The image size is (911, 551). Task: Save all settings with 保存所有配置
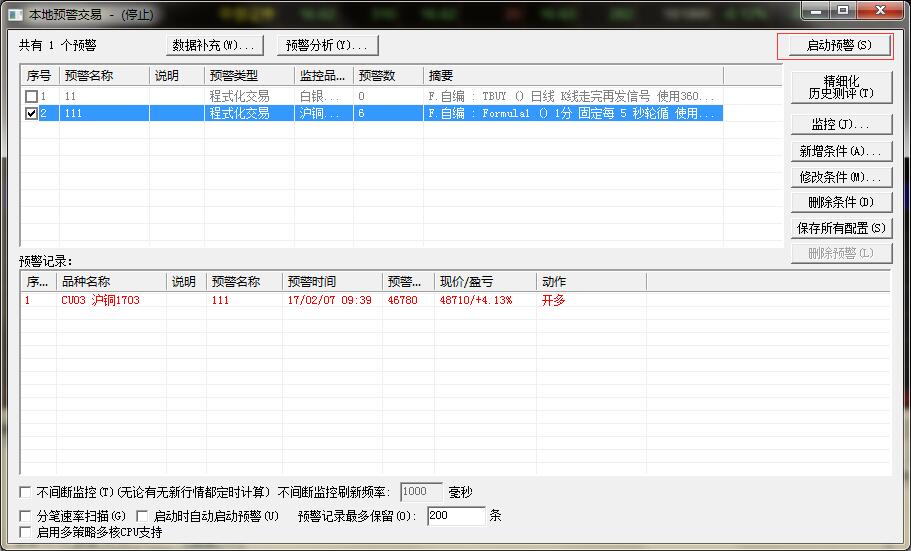point(840,228)
